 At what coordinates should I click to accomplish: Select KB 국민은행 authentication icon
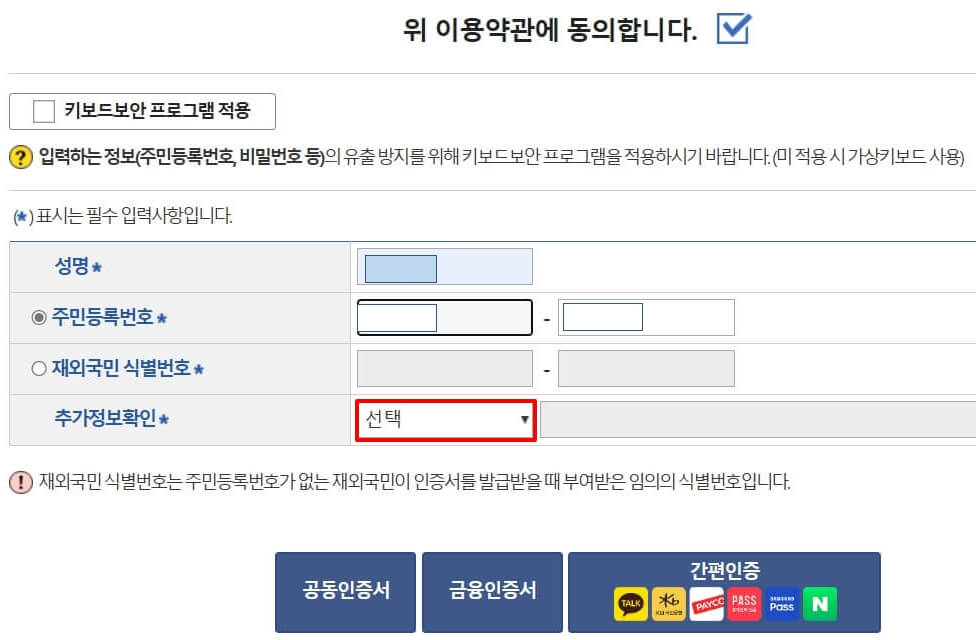[x=671, y=603]
